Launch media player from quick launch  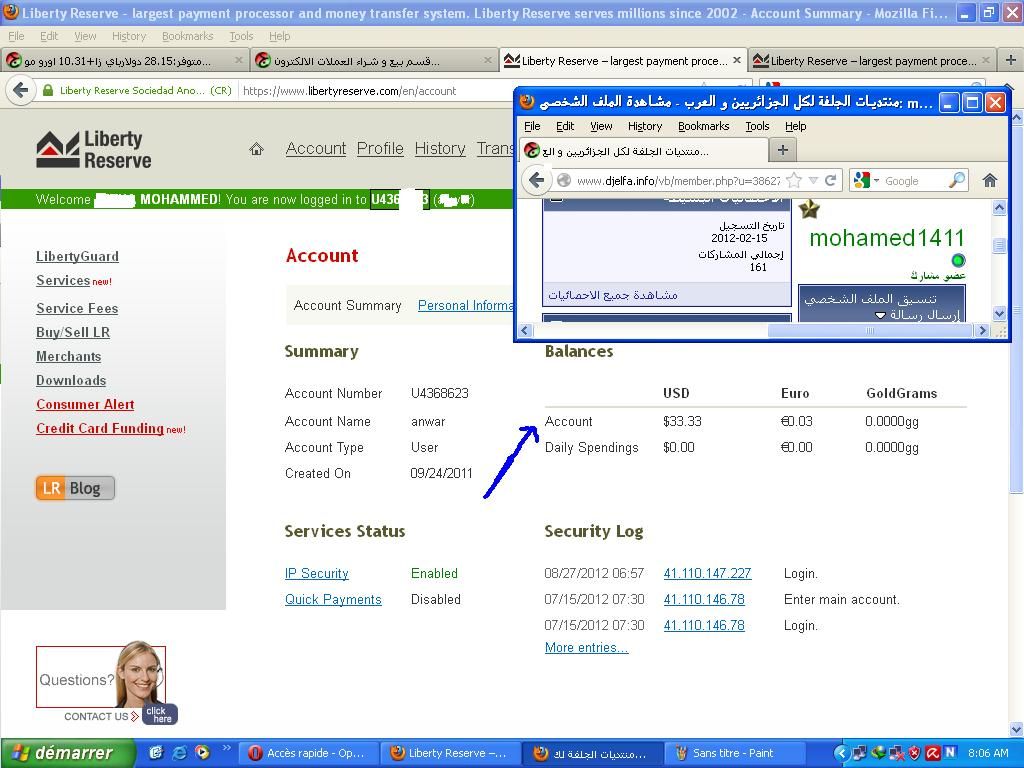coord(202,753)
